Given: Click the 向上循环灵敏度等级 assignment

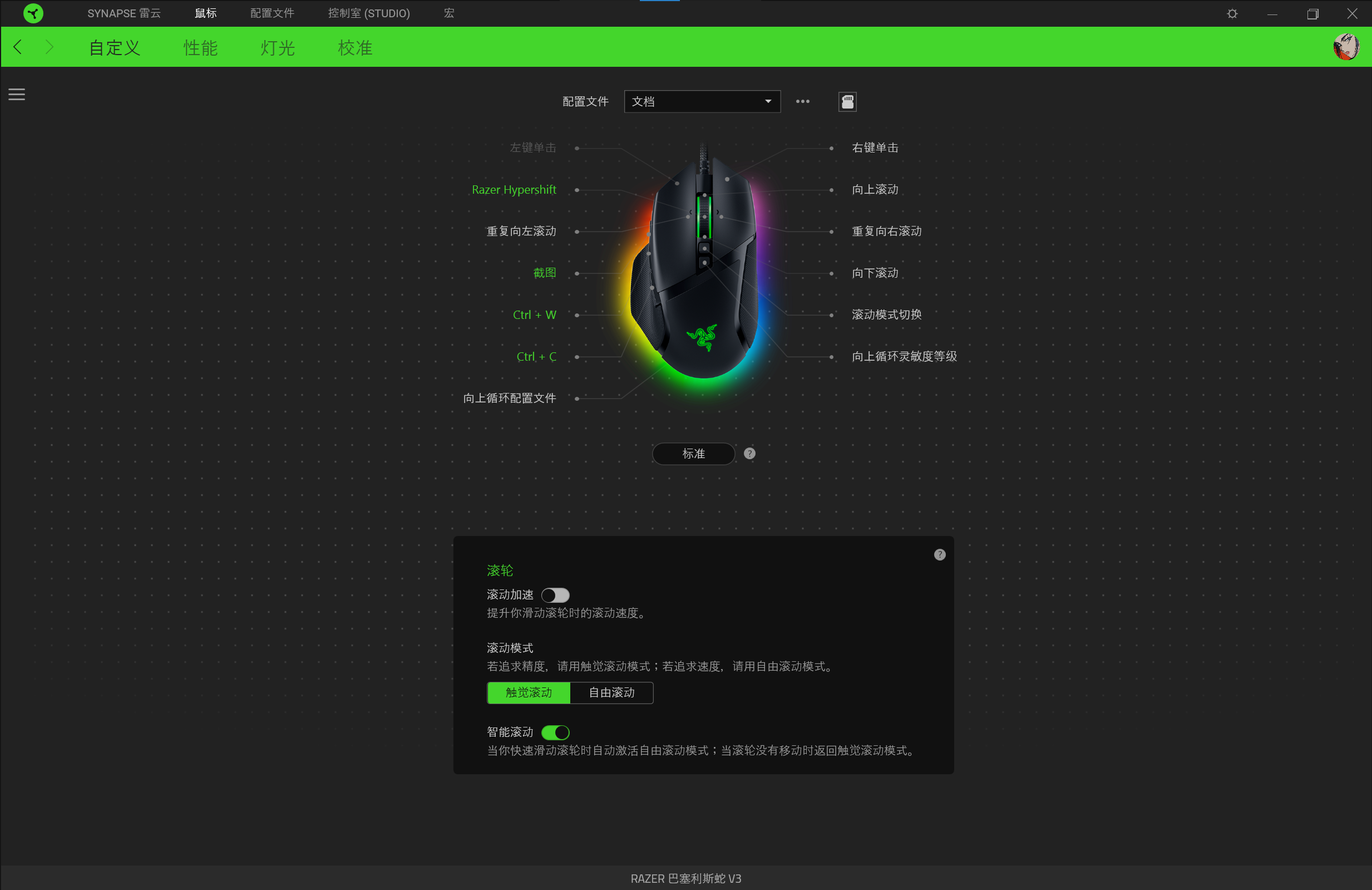Looking at the screenshot, I should click(x=904, y=356).
